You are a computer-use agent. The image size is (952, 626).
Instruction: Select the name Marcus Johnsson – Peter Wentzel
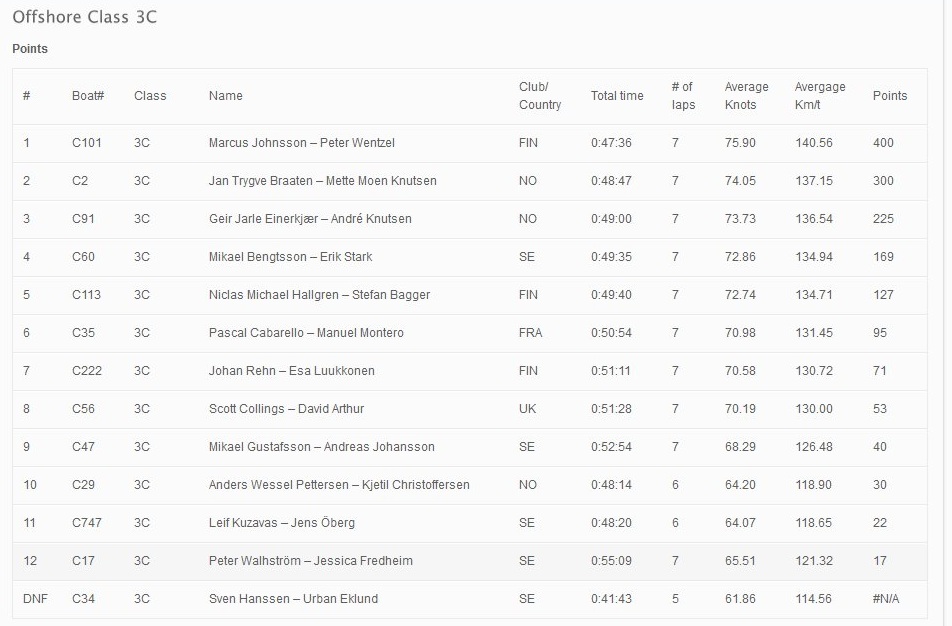pos(301,143)
